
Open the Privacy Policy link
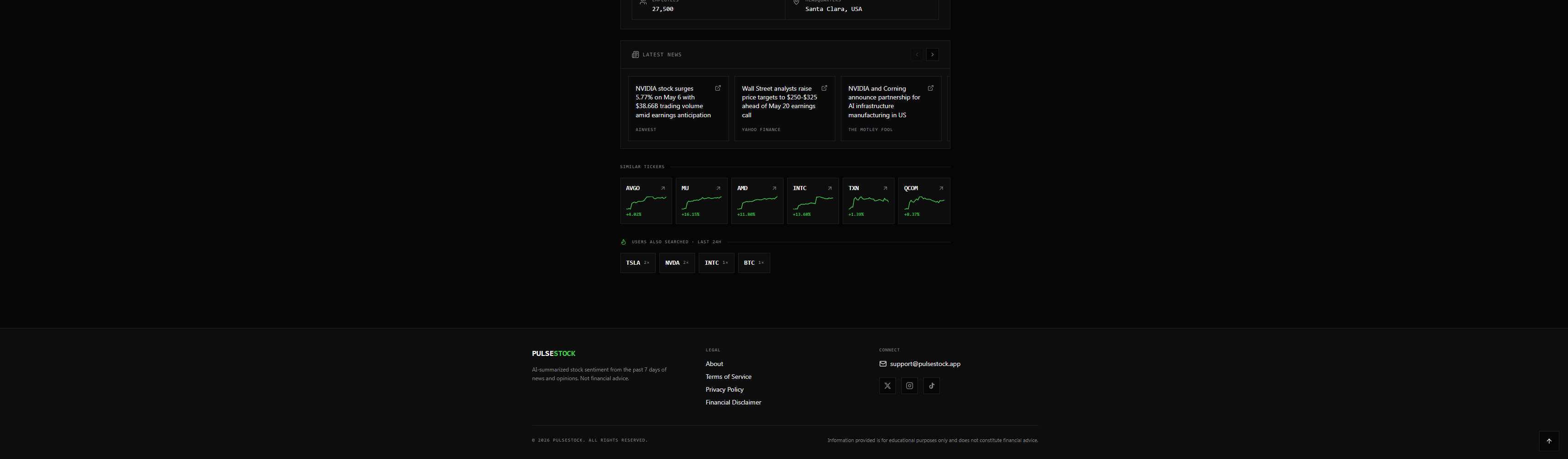[724, 390]
